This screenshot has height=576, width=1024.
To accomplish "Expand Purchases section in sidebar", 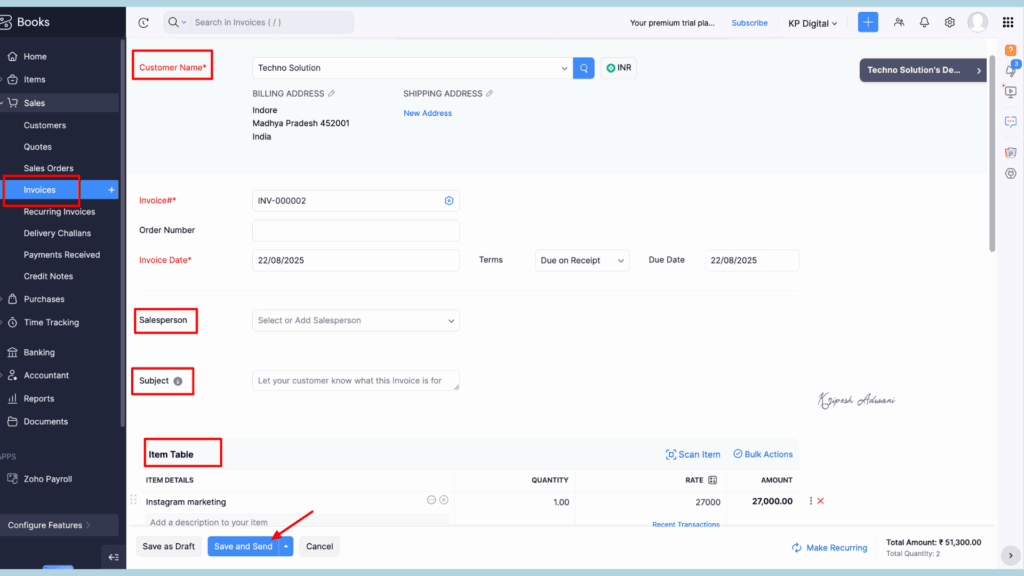I will coord(44,299).
